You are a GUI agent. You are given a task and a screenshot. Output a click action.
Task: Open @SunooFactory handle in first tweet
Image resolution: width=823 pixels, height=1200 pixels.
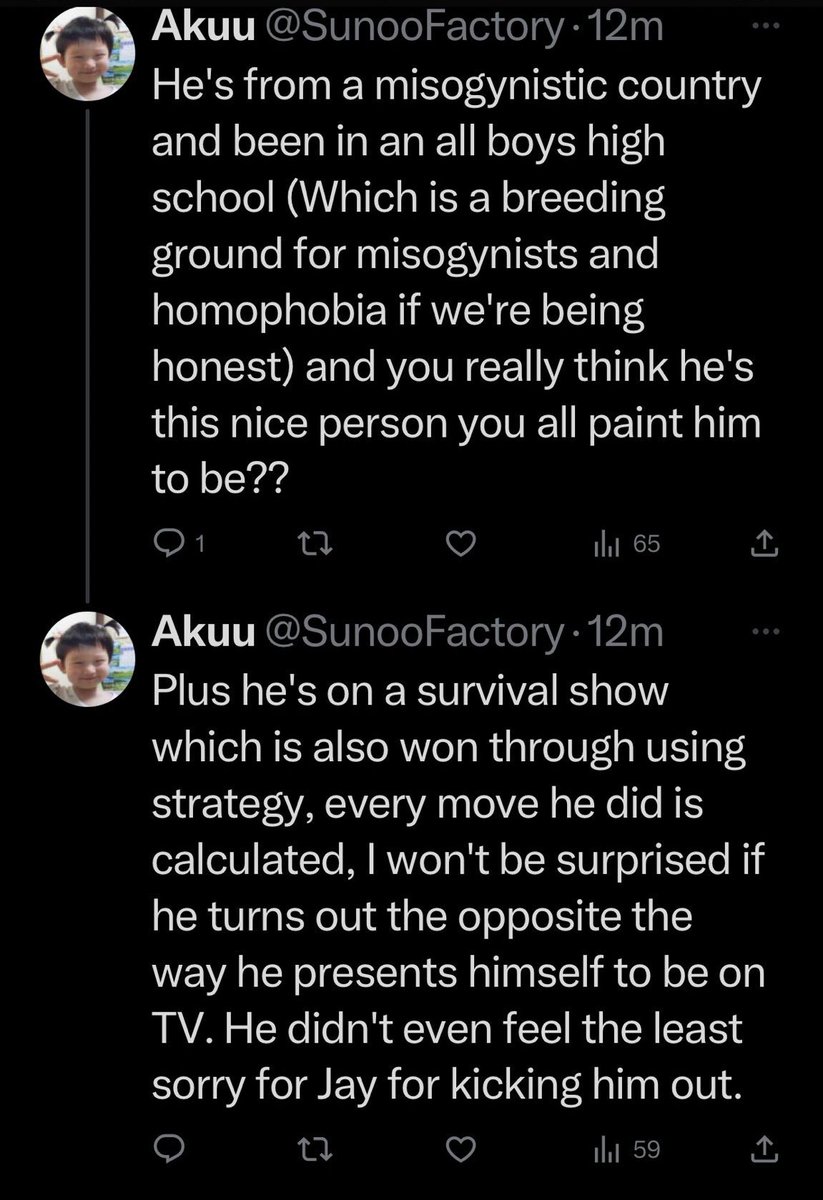tap(411, 29)
